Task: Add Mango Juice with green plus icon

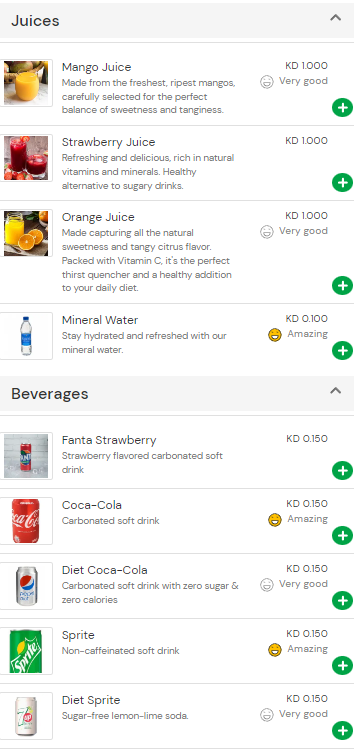Action: tap(342, 108)
